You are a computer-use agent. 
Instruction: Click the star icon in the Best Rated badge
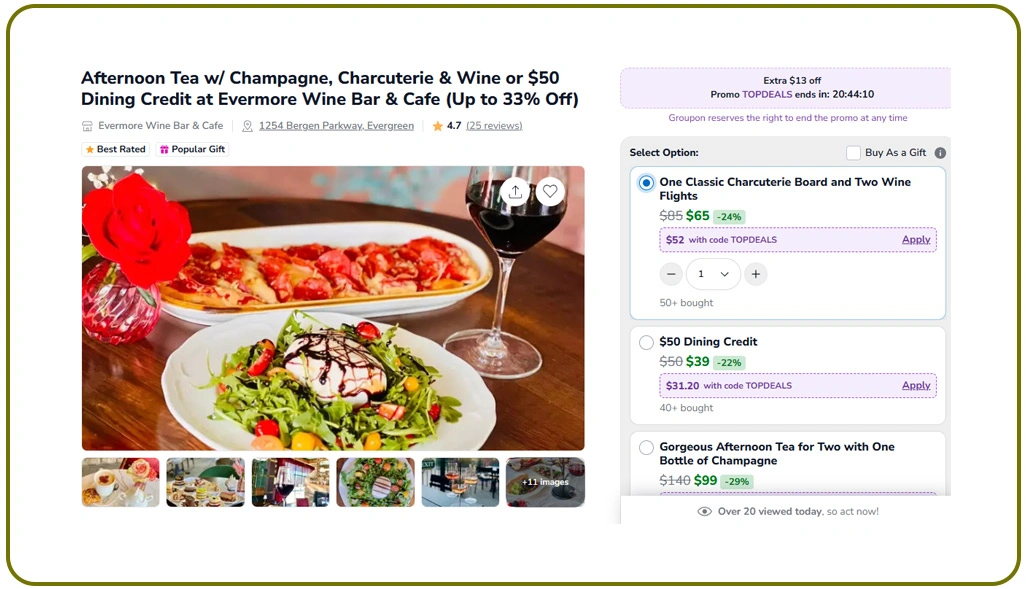coord(90,148)
